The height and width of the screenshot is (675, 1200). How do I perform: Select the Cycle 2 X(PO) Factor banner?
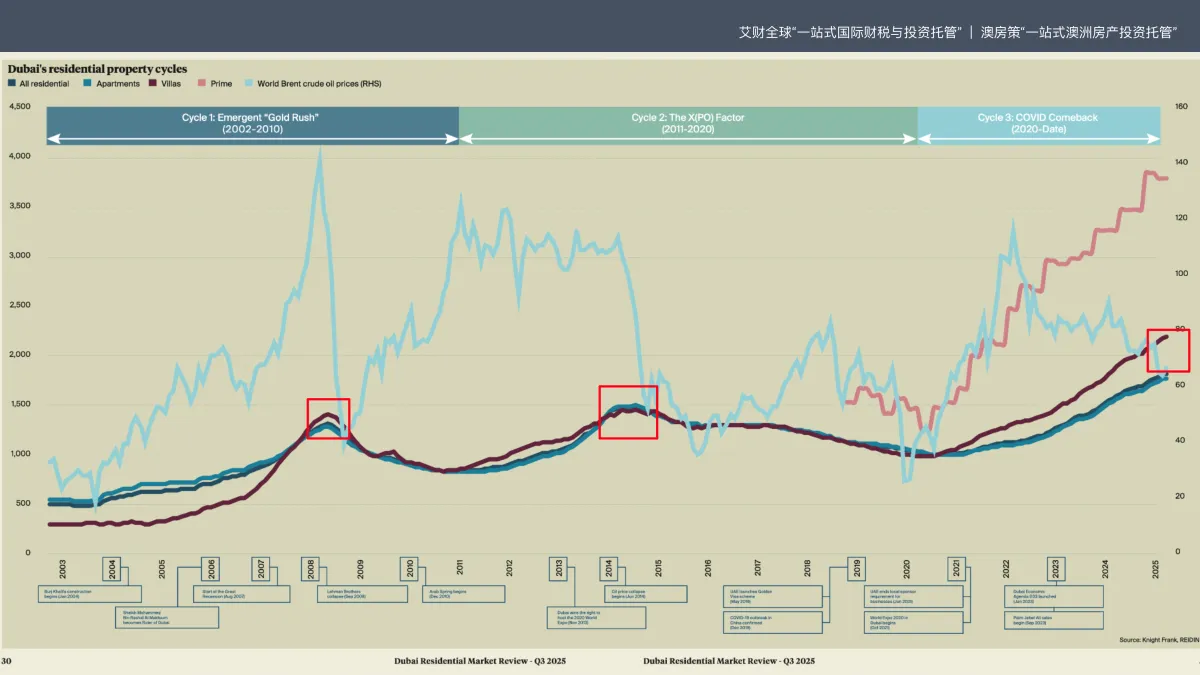click(x=688, y=124)
